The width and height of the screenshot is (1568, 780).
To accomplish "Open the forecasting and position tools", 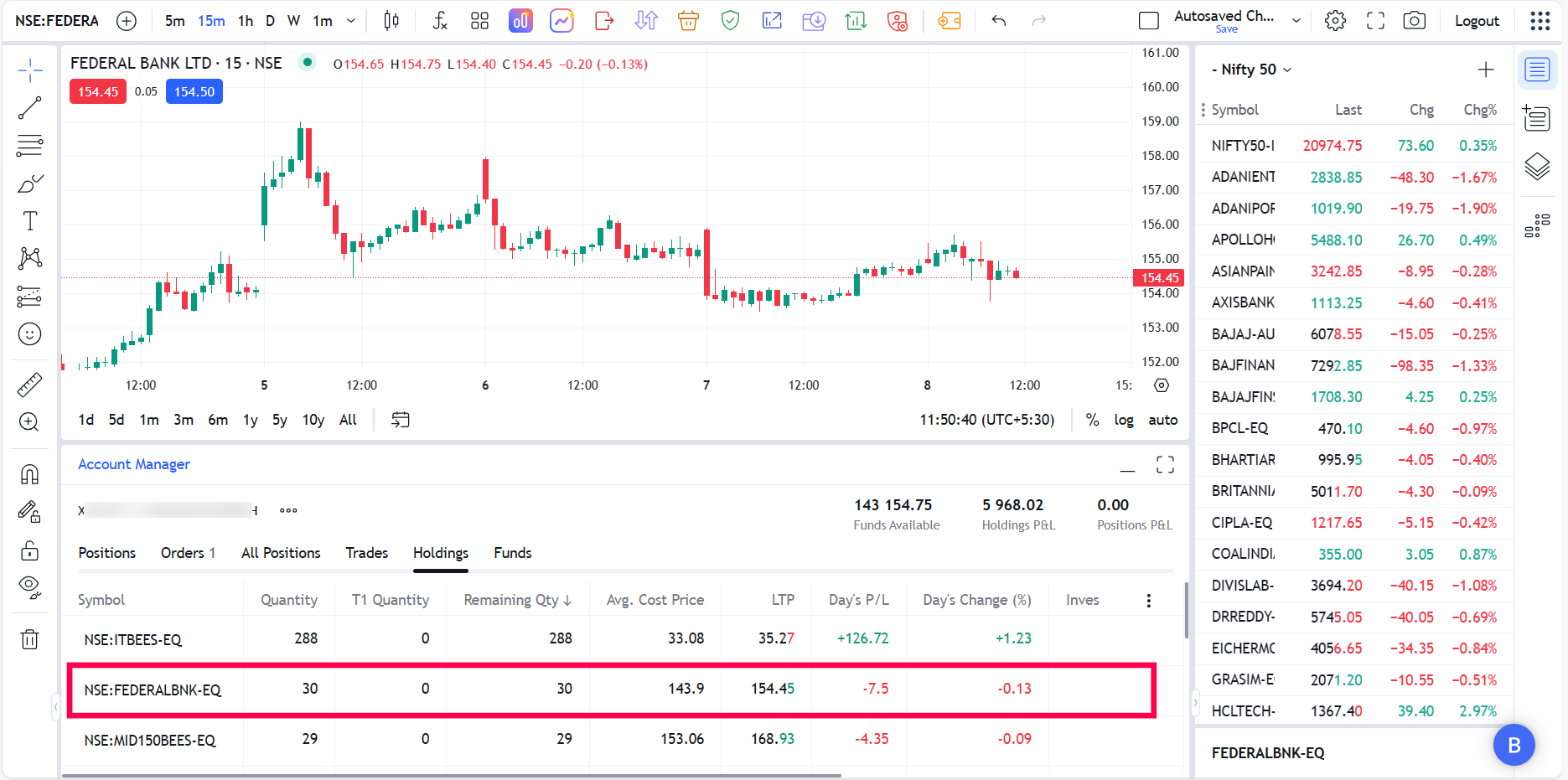I will (x=30, y=297).
